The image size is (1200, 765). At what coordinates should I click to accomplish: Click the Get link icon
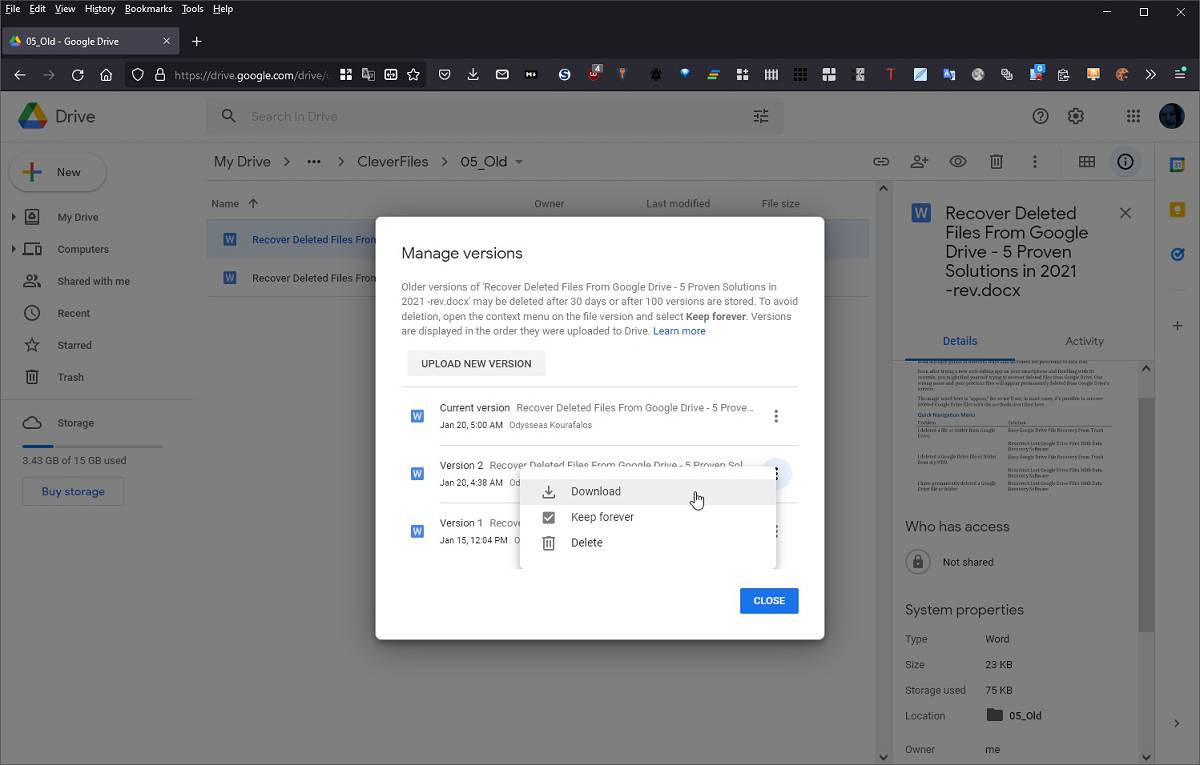[881, 161]
